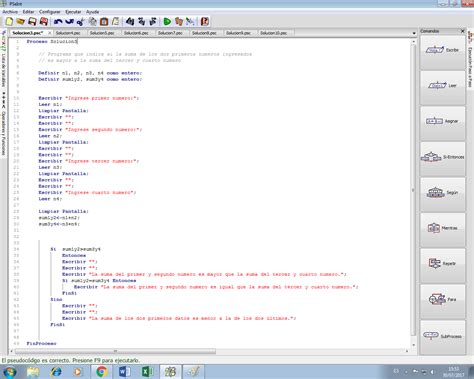Click the horizontal scrollbar under the editor
Viewport: 474px width, 379px height.
(x=115, y=351)
